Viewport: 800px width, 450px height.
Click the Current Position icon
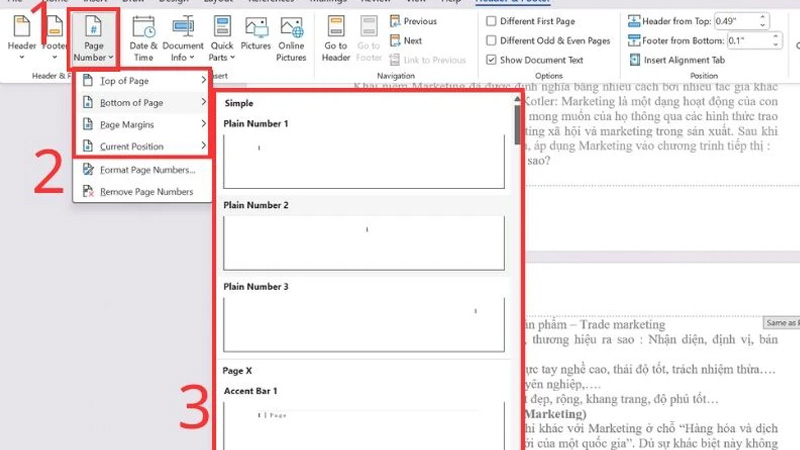click(88, 146)
